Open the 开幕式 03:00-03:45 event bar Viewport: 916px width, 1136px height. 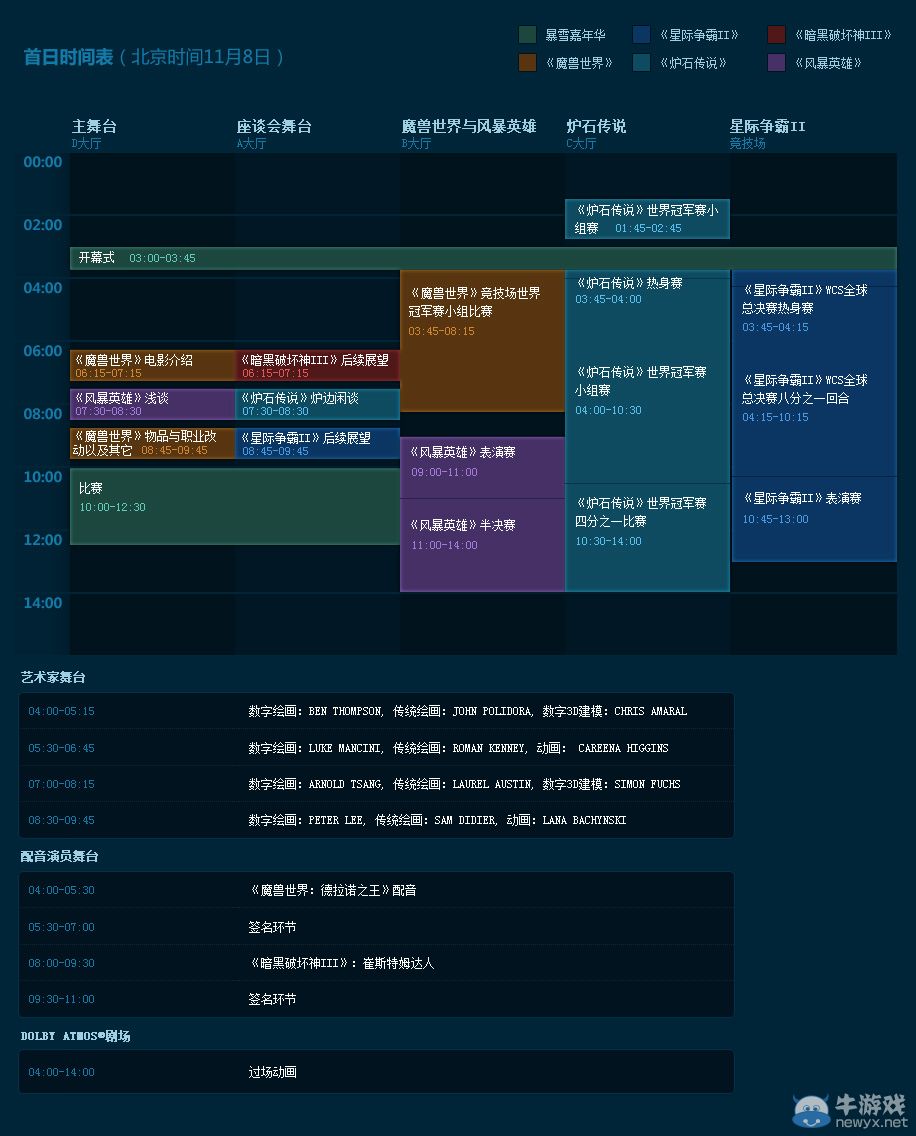pyautogui.click(x=483, y=258)
